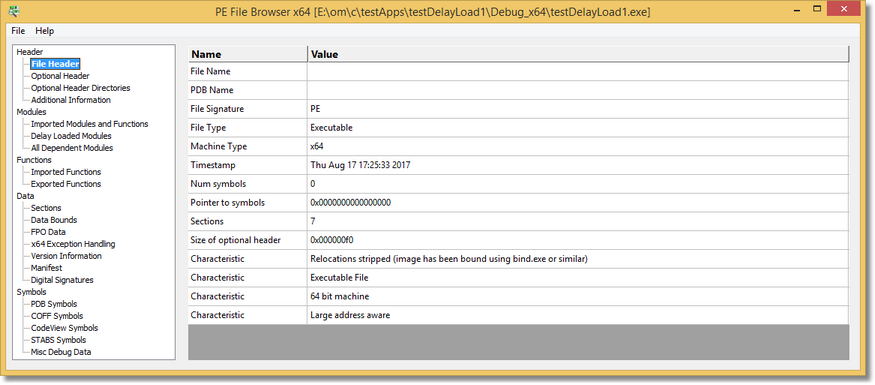Select Pointer to symbols row label
Viewport: 875px width, 385px height.
tap(228, 203)
